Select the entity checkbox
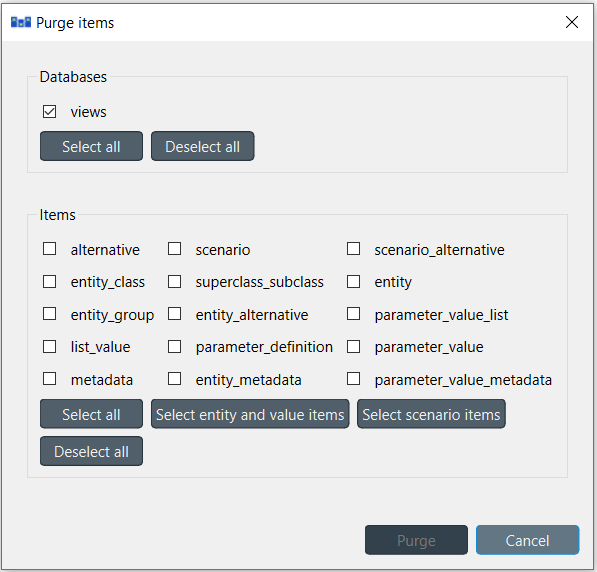 tap(353, 282)
